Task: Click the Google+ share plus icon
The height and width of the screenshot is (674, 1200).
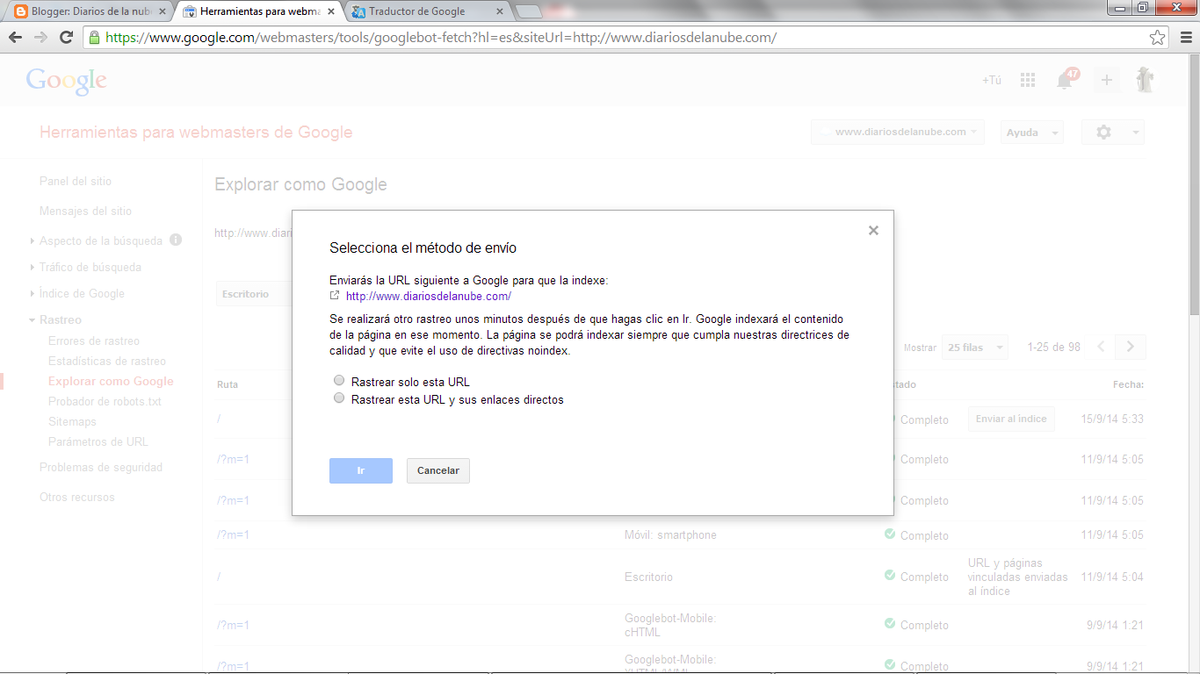Action: (1106, 80)
